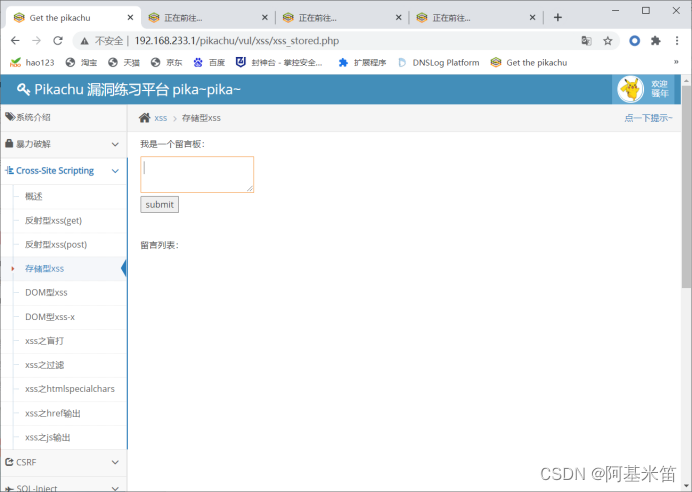Screen dimensions: 692x492
Task: Open 概述 under Cross-Site Scripting
Action: 34,196
